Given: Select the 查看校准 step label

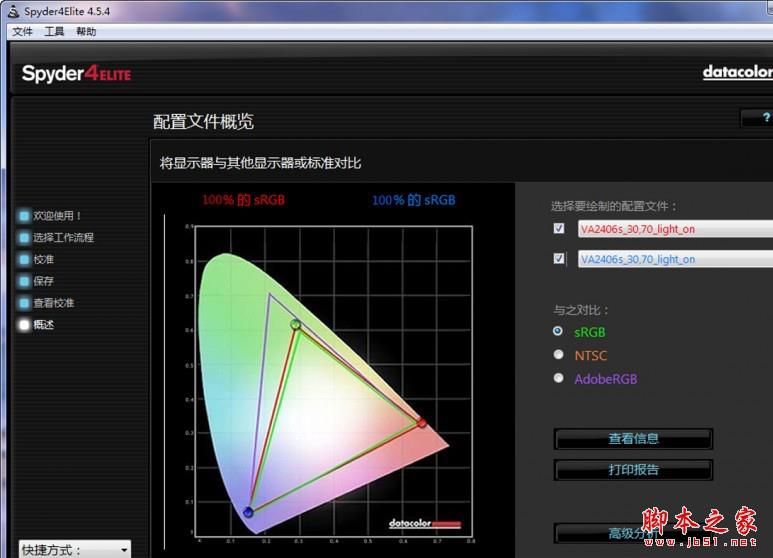Looking at the screenshot, I should point(53,303).
